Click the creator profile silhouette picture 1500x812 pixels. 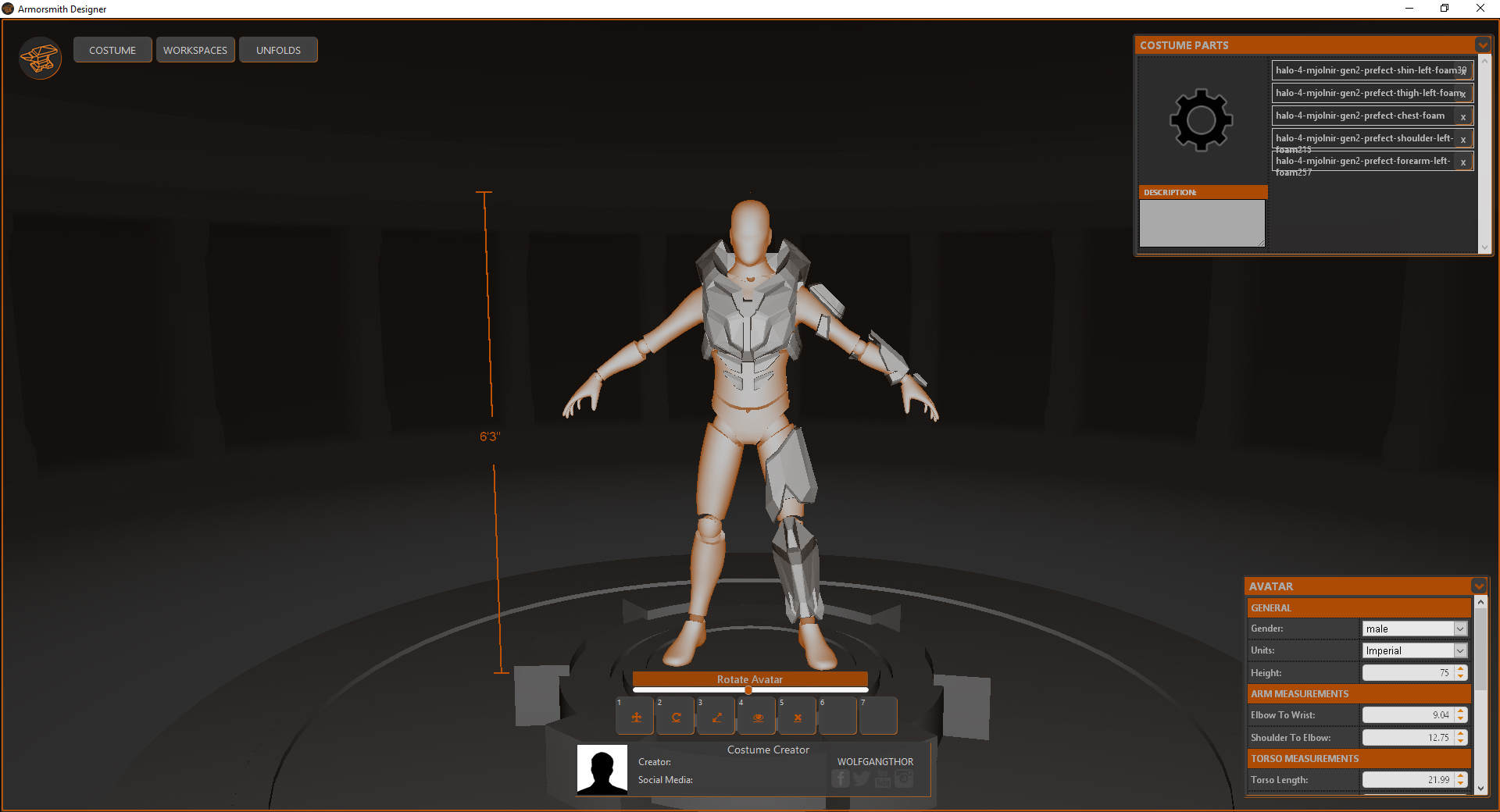point(602,770)
